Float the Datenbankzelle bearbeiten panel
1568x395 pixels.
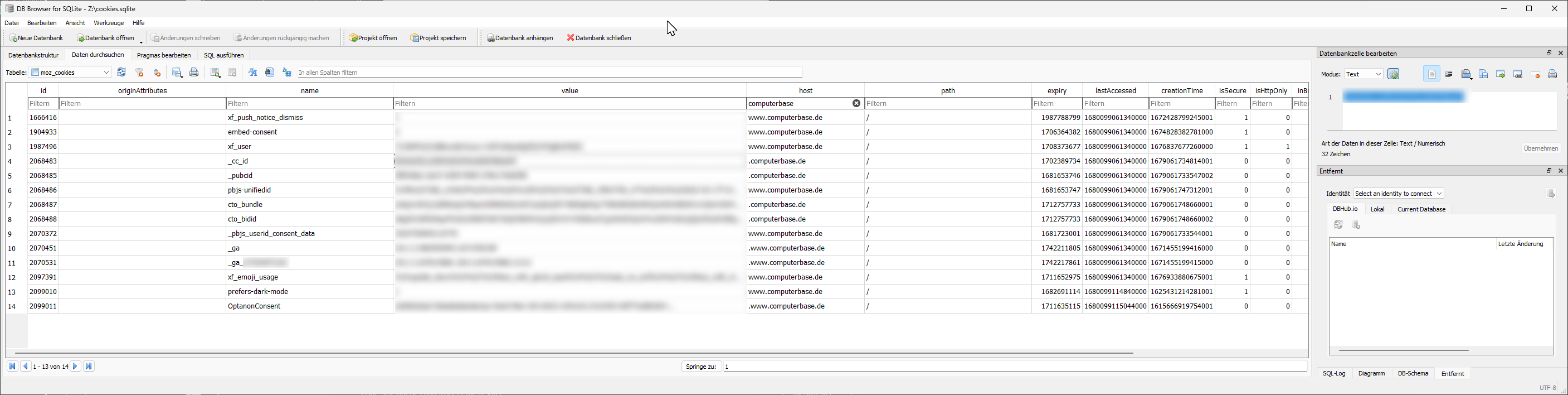[x=1549, y=53]
